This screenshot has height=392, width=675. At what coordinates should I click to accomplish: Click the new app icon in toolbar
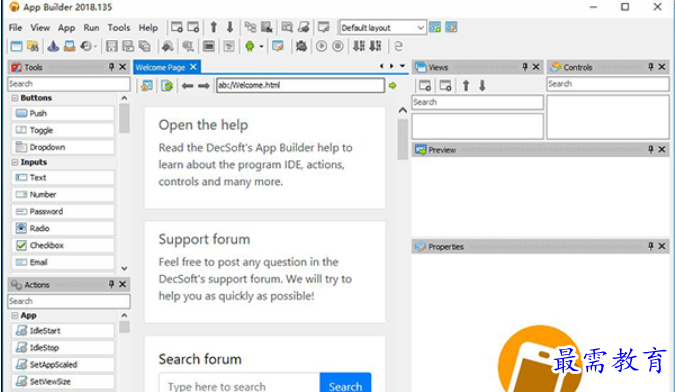[16, 46]
